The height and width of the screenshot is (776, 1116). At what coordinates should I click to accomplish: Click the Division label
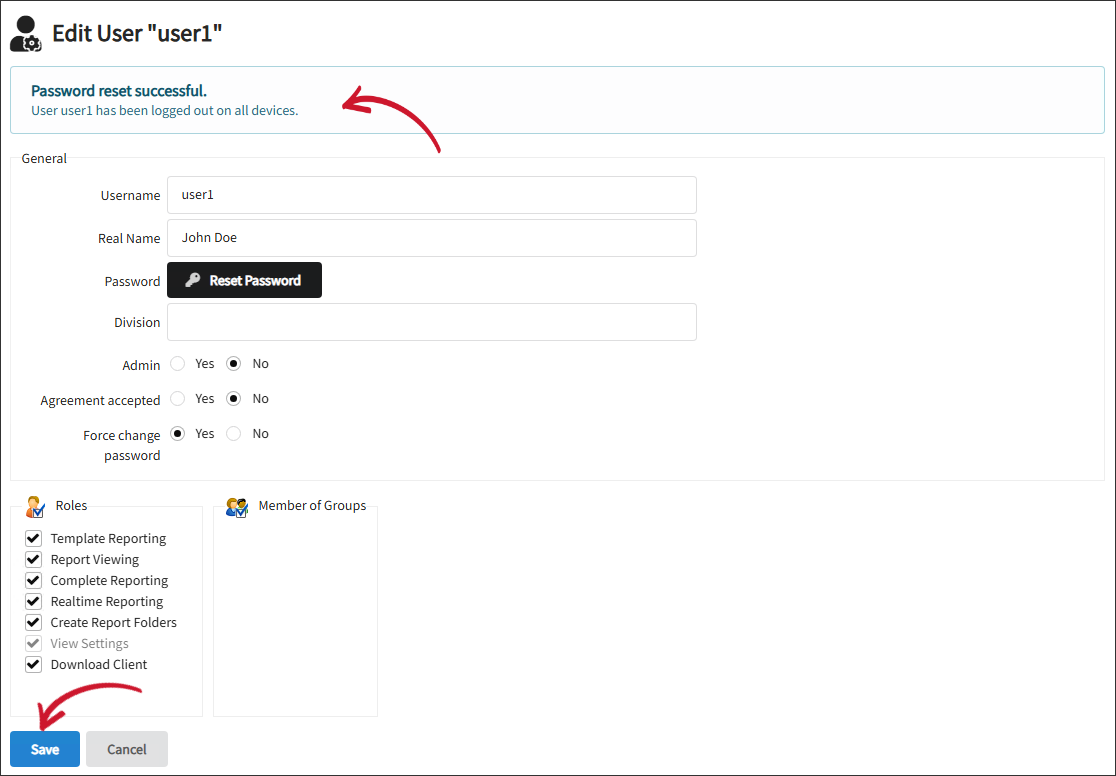coord(137,323)
